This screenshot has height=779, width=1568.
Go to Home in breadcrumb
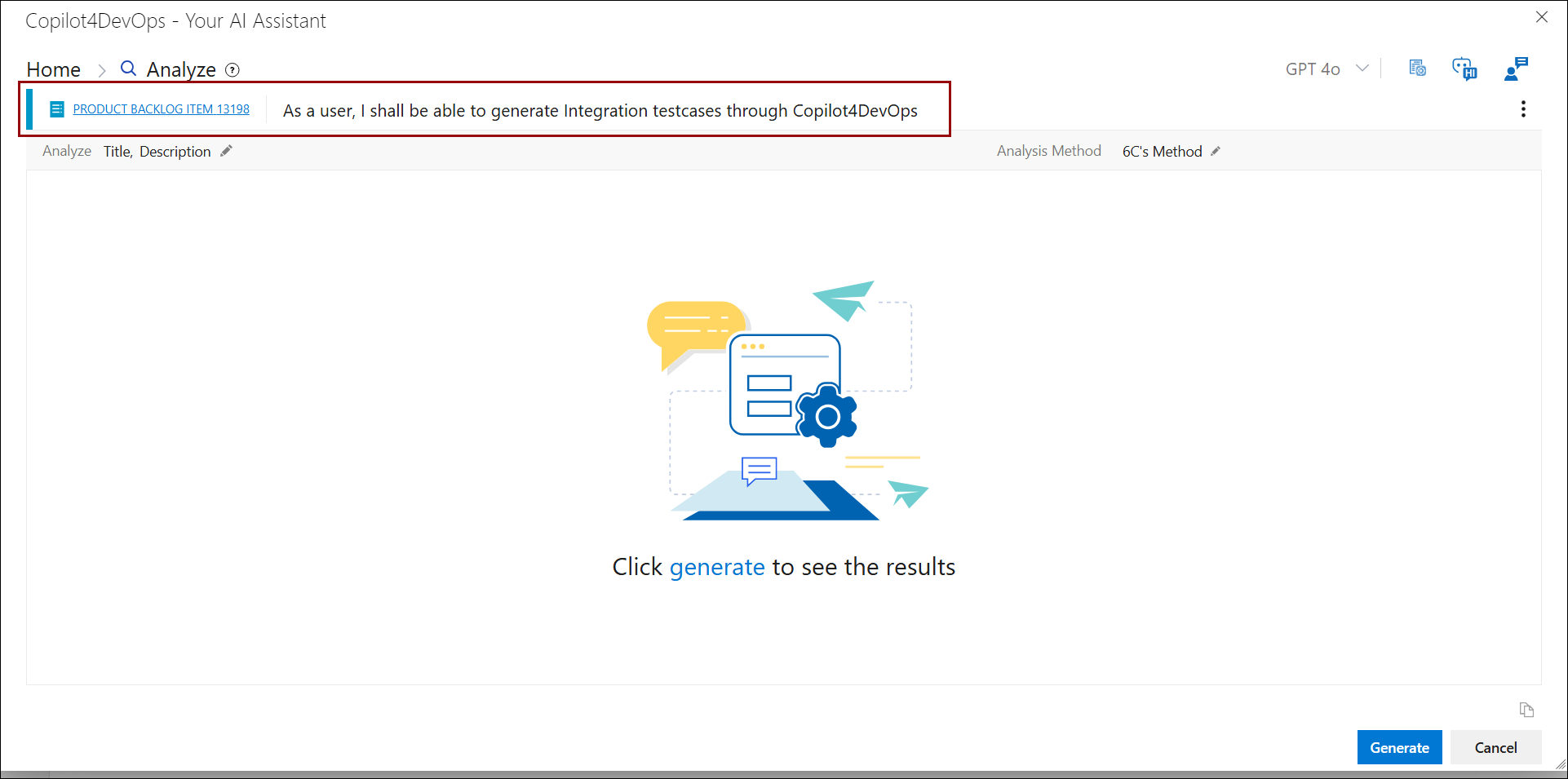(x=53, y=69)
